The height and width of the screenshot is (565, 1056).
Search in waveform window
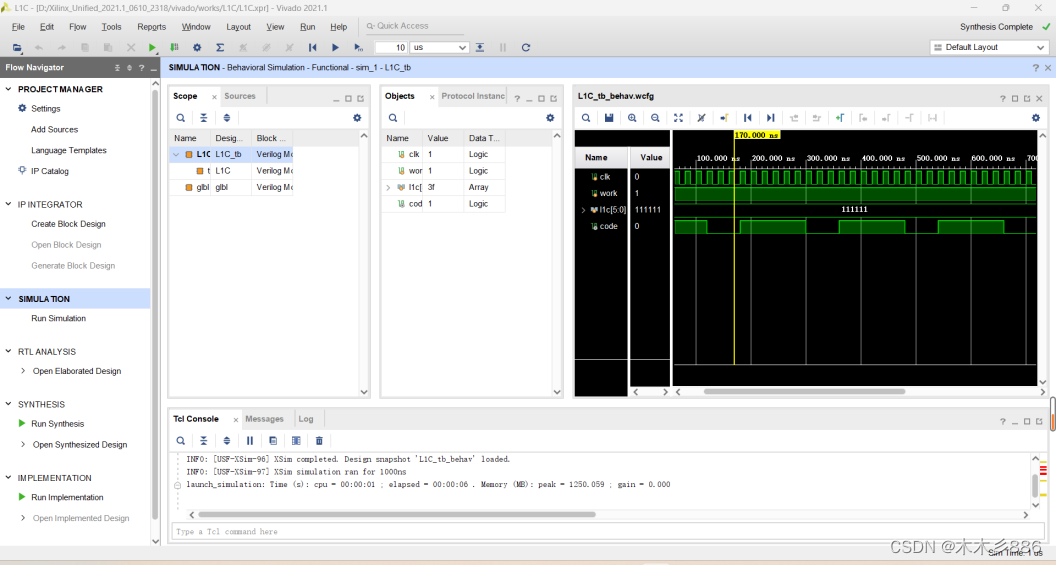tap(586, 118)
